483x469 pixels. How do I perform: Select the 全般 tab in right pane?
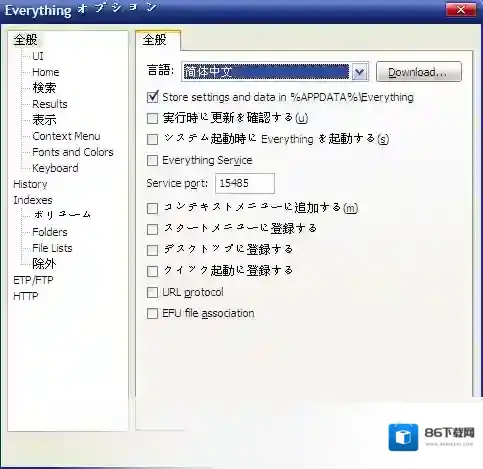pos(158,40)
